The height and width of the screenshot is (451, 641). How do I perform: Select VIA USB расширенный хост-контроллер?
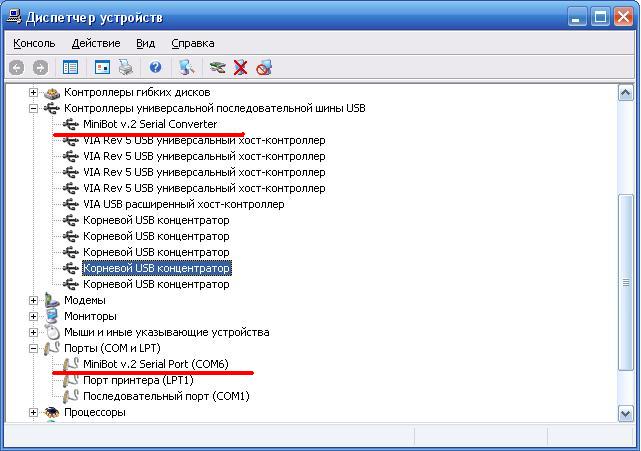pyautogui.click(x=184, y=204)
